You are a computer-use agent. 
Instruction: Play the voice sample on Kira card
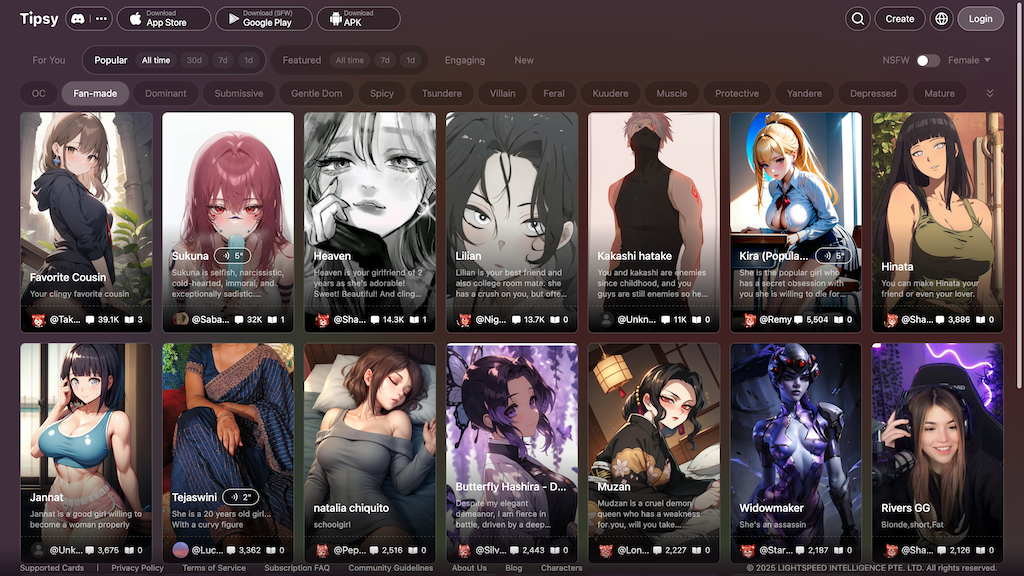[837, 256]
